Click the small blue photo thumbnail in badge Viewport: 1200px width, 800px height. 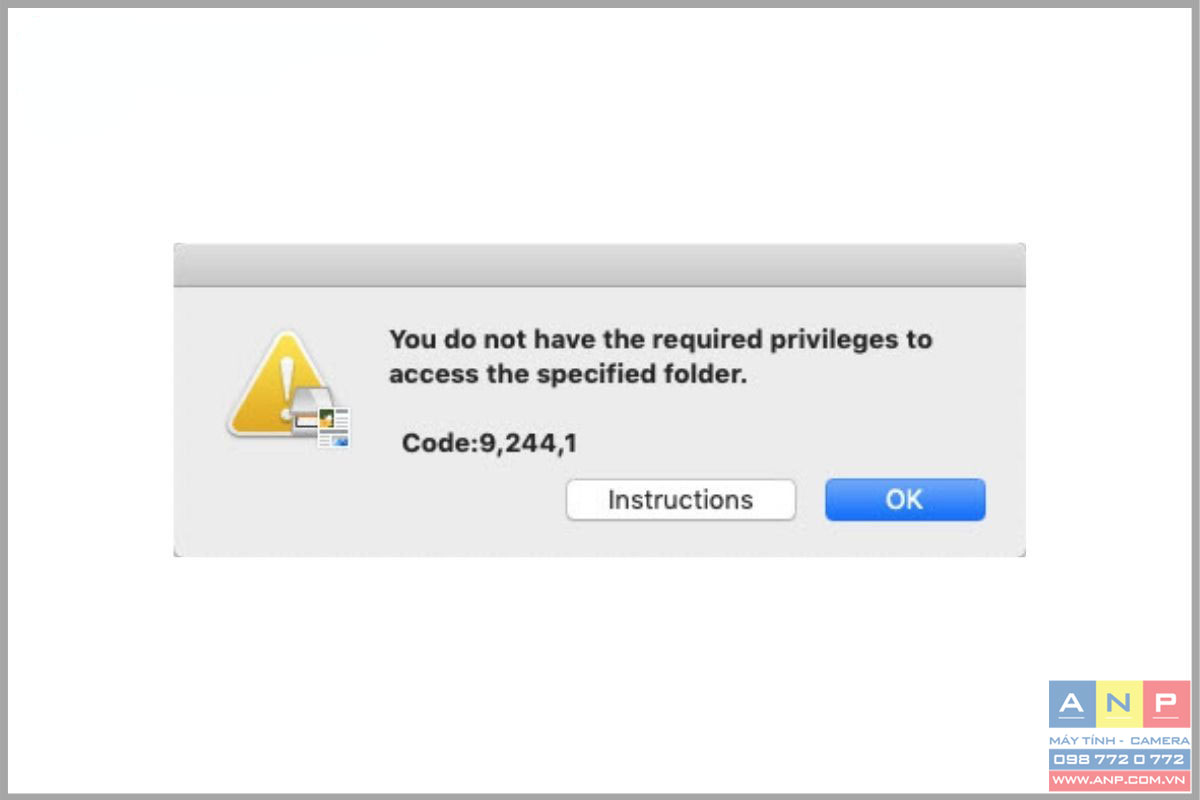coord(340,439)
